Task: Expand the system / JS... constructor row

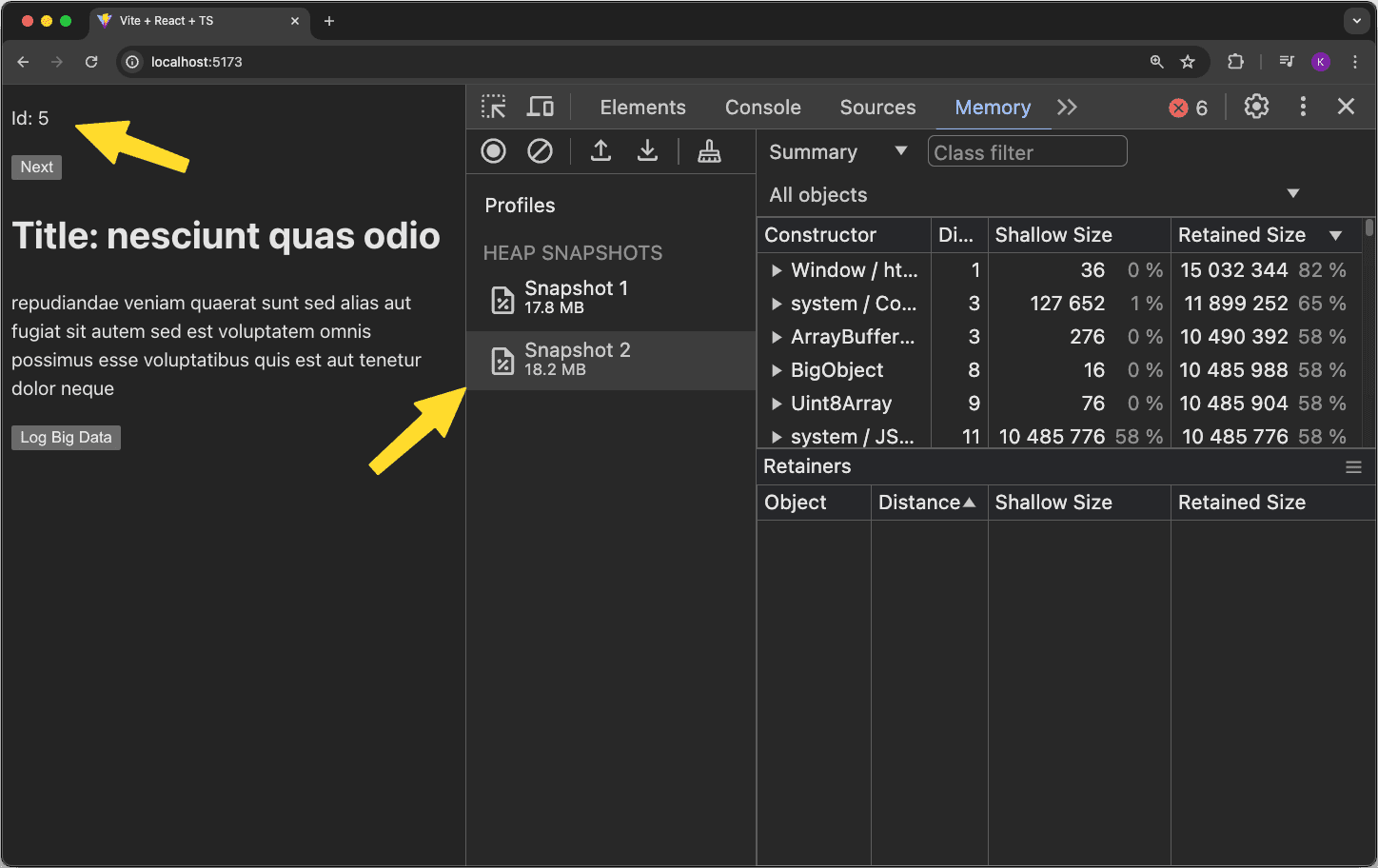Action: [777, 437]
